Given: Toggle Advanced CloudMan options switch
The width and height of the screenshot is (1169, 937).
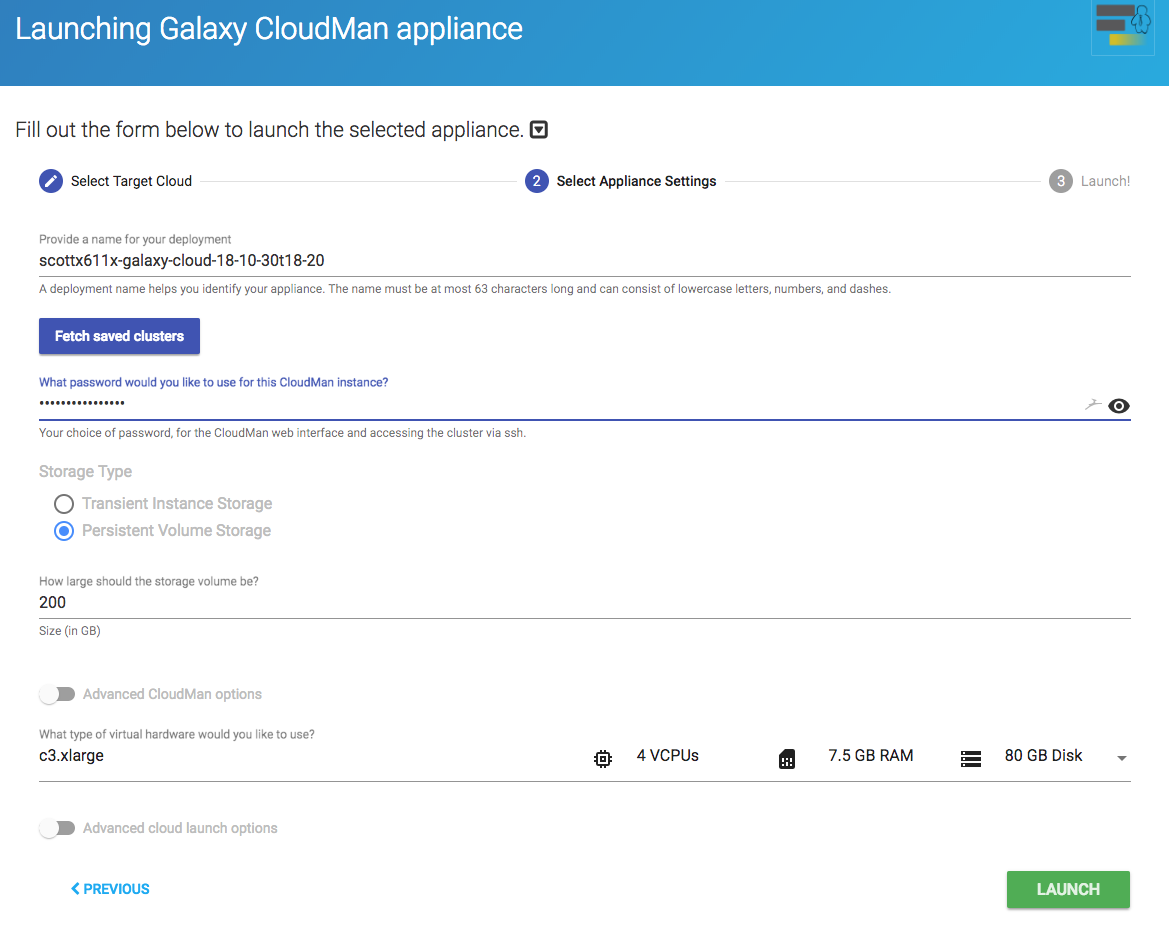Looking at the screenshot, I should tap(57, 694).
